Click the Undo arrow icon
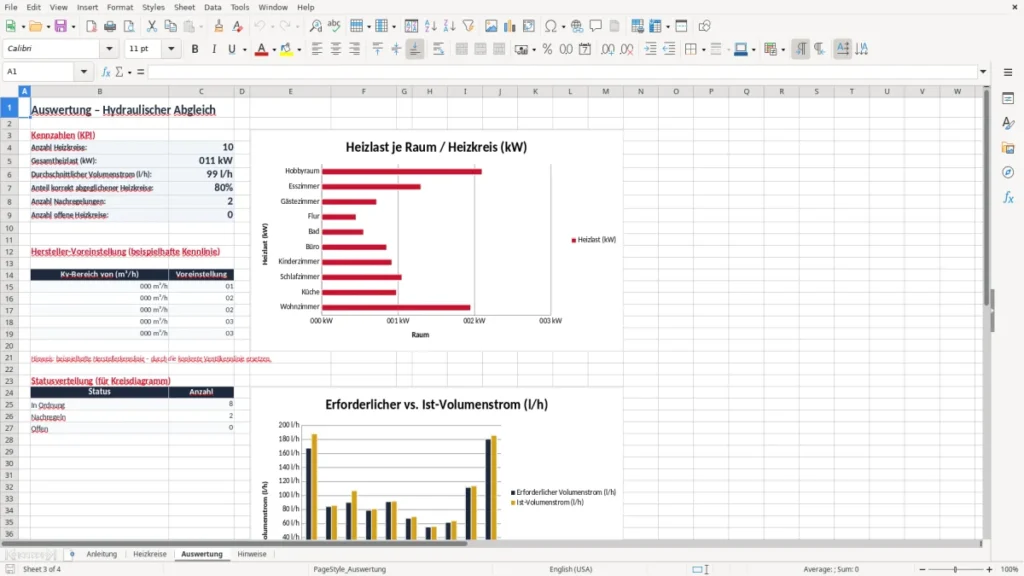The image size is (1024, 576). coord(260,26)
